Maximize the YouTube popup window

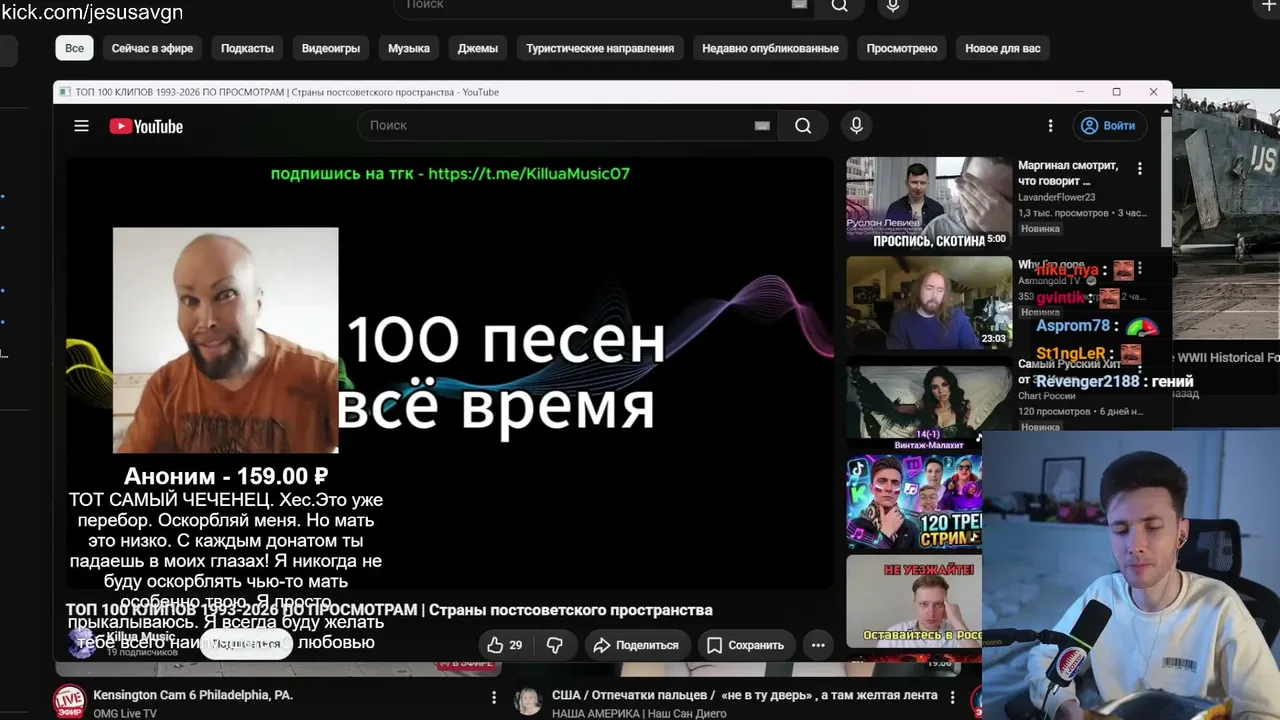[1117, 92]
